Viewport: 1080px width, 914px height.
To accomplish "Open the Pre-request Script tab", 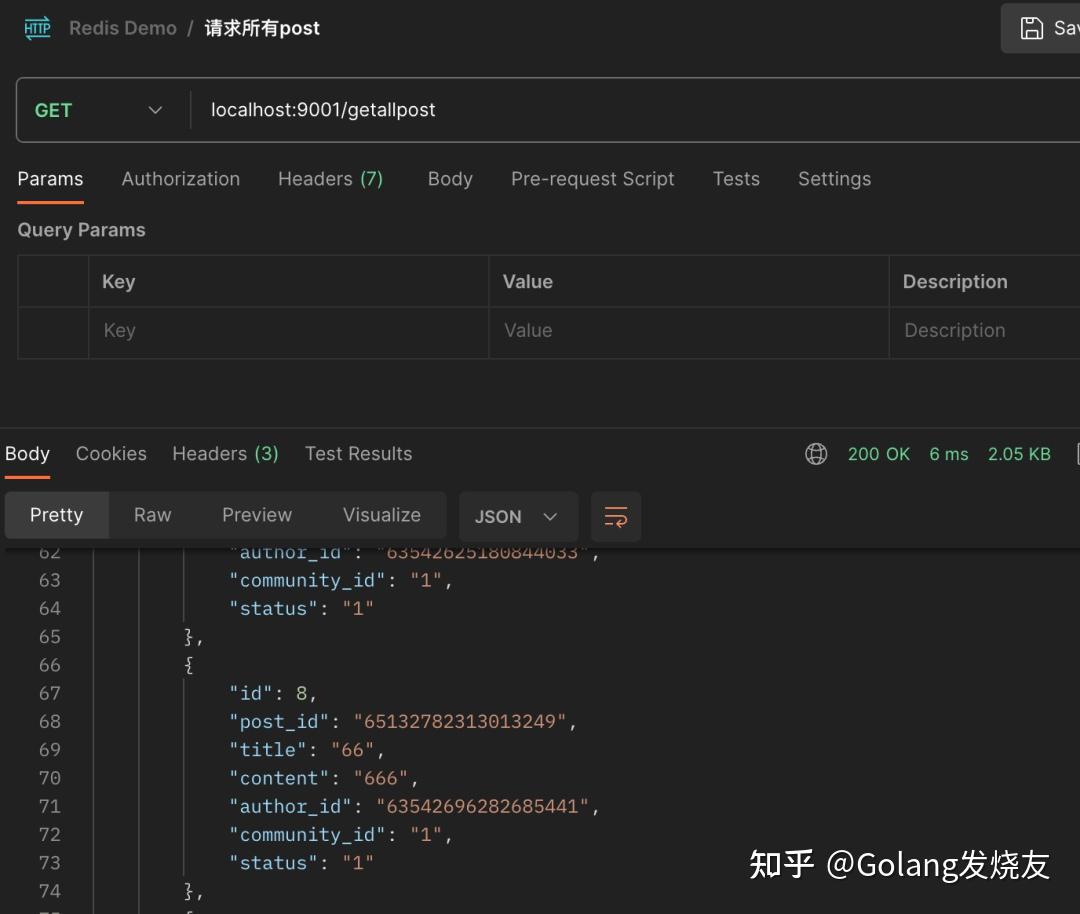I will click(x=592, y=178).
